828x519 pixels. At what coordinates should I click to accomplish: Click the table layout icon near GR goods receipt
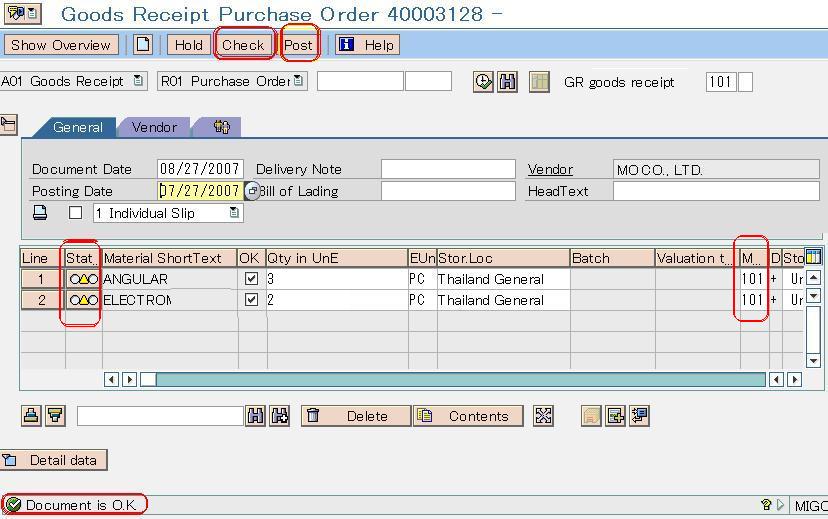pyautogui.click(x=540, y=82)
